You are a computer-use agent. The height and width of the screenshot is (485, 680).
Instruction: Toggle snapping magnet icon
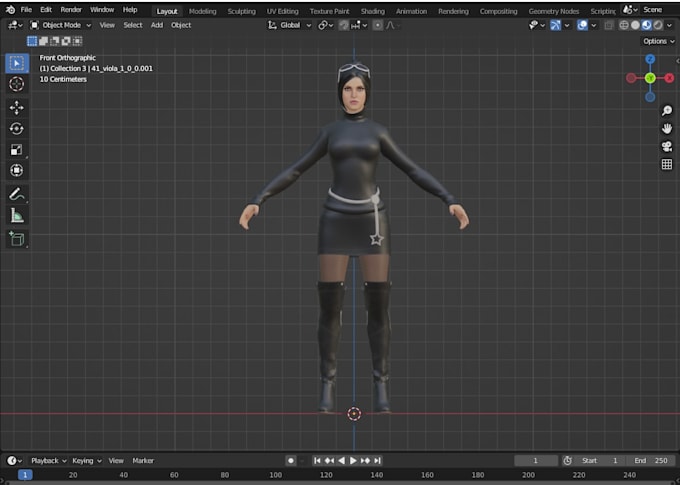click(343, 25)
